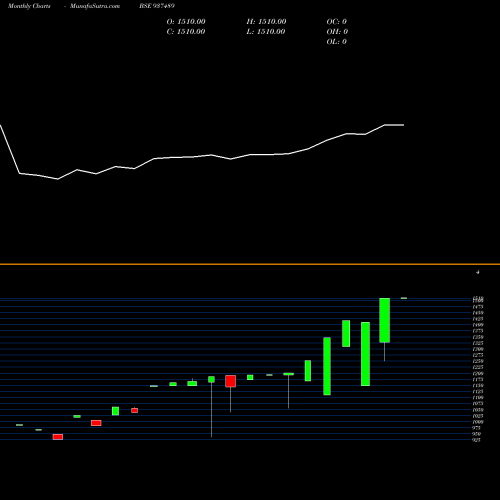
Task: Click the 1400 price axis label
Action: pyautogui.click(x=478, y=325)
